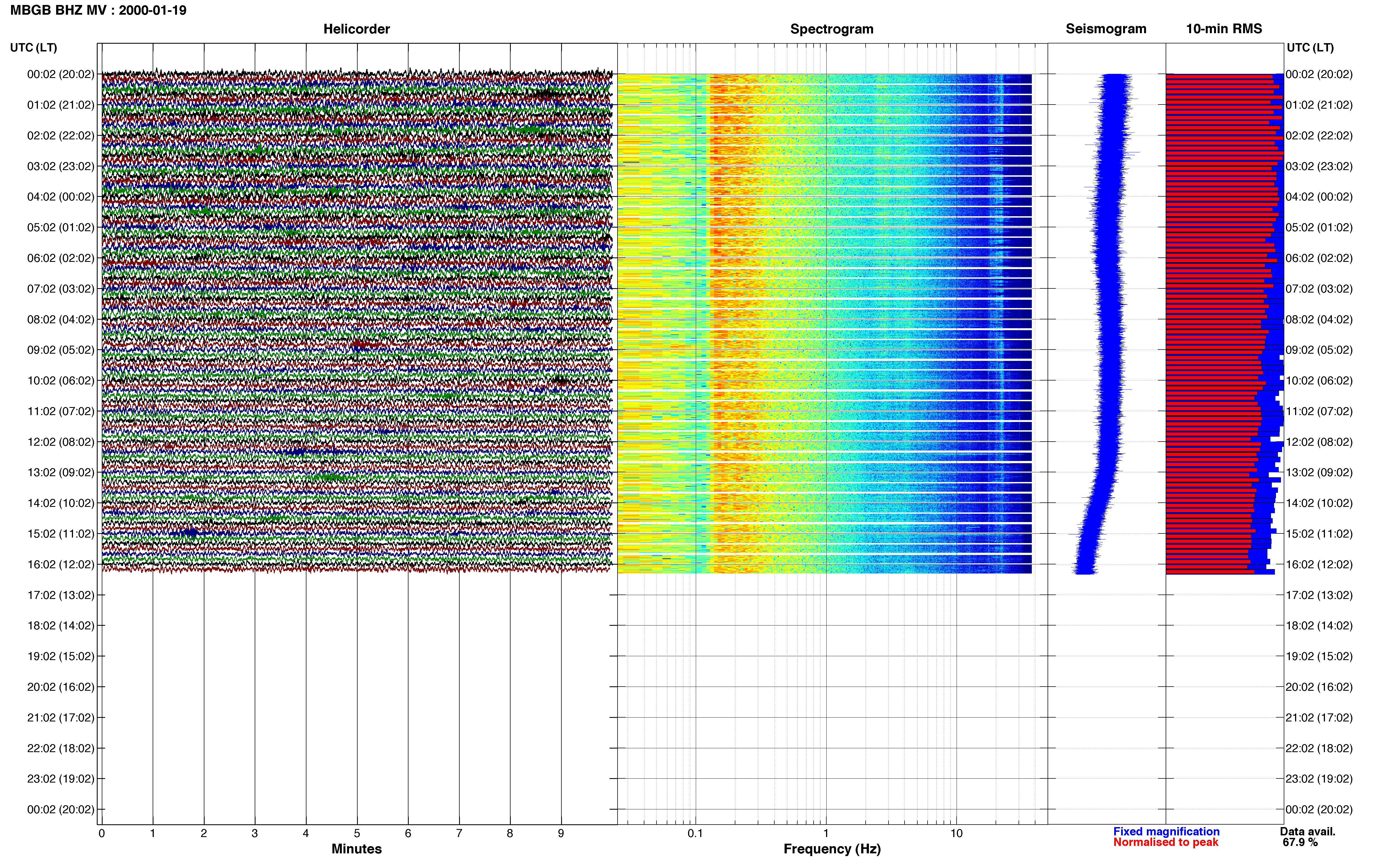Click the 1 Hz tick under the Spectrogram
The width and height of the screenshot is (1388, 868).
(x=826, y=833)
